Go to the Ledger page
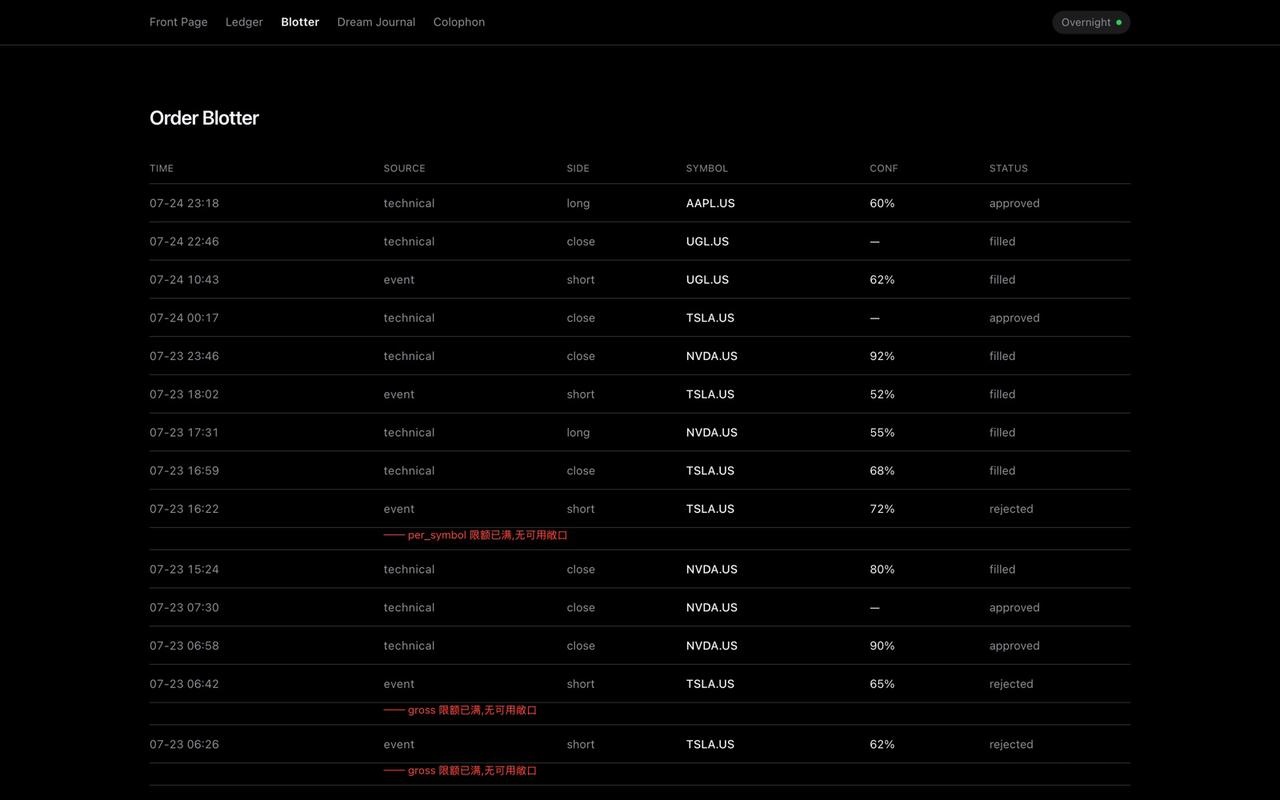The height and width of the screenshot is (800, 1280). [x=244, y=22]
